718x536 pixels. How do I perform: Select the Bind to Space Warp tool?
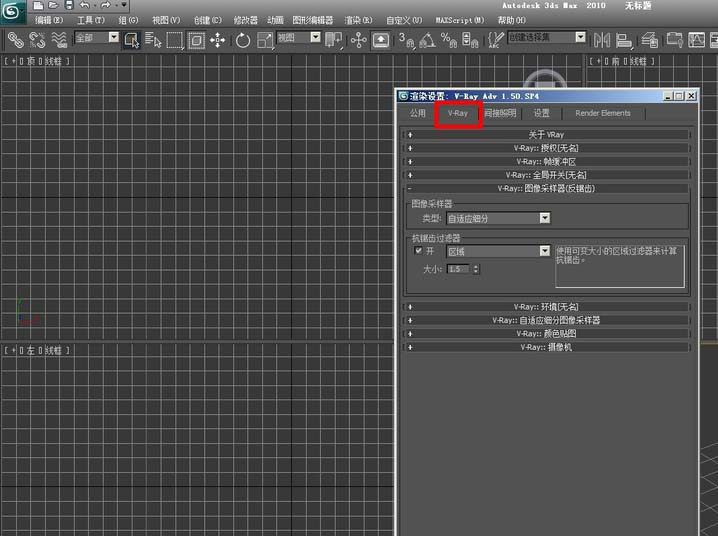[x=59, y=40]
